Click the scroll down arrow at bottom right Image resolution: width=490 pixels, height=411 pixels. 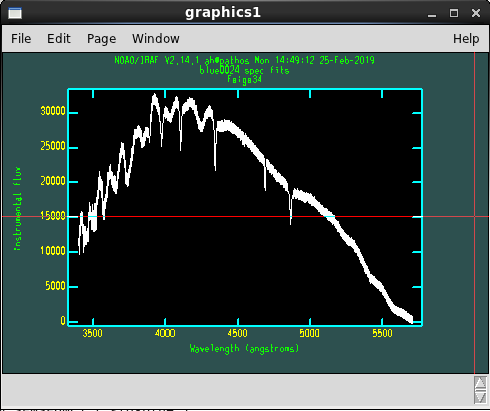click(480, 397)
